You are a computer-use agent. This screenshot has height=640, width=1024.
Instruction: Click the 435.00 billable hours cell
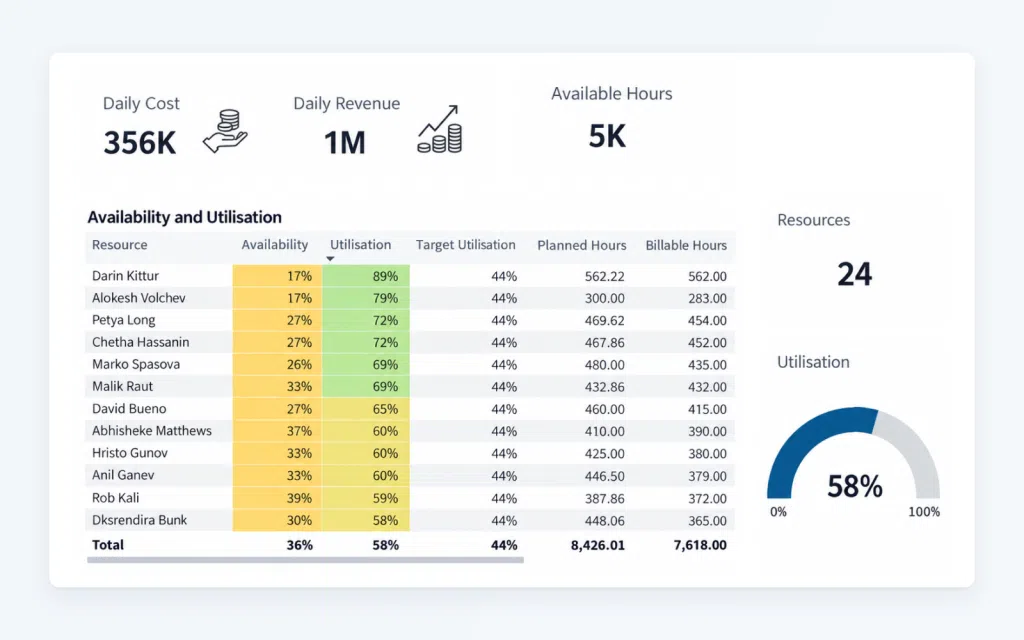coord(707,365)
